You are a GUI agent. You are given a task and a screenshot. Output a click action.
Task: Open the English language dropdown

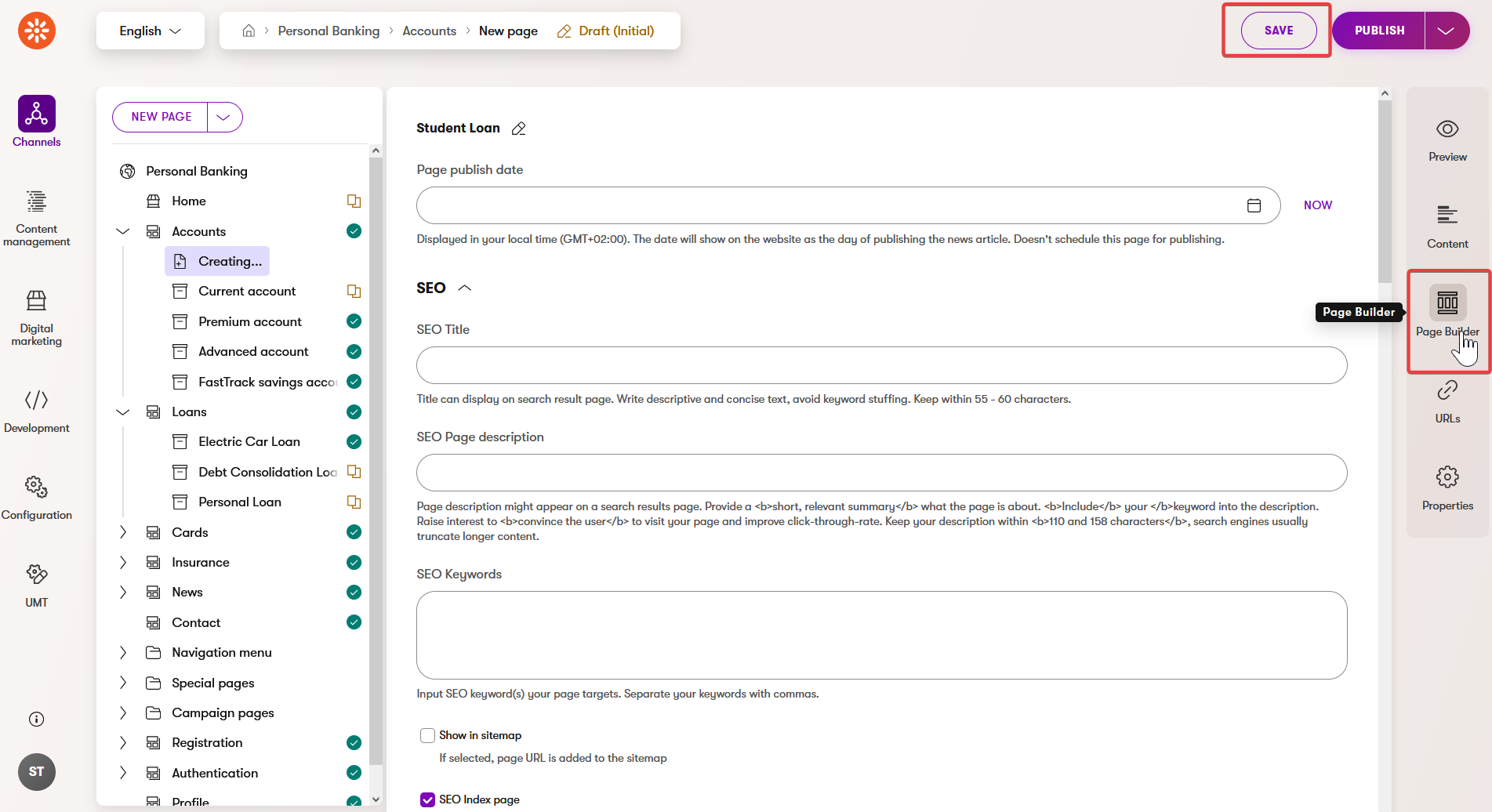(x=150, y=31)
